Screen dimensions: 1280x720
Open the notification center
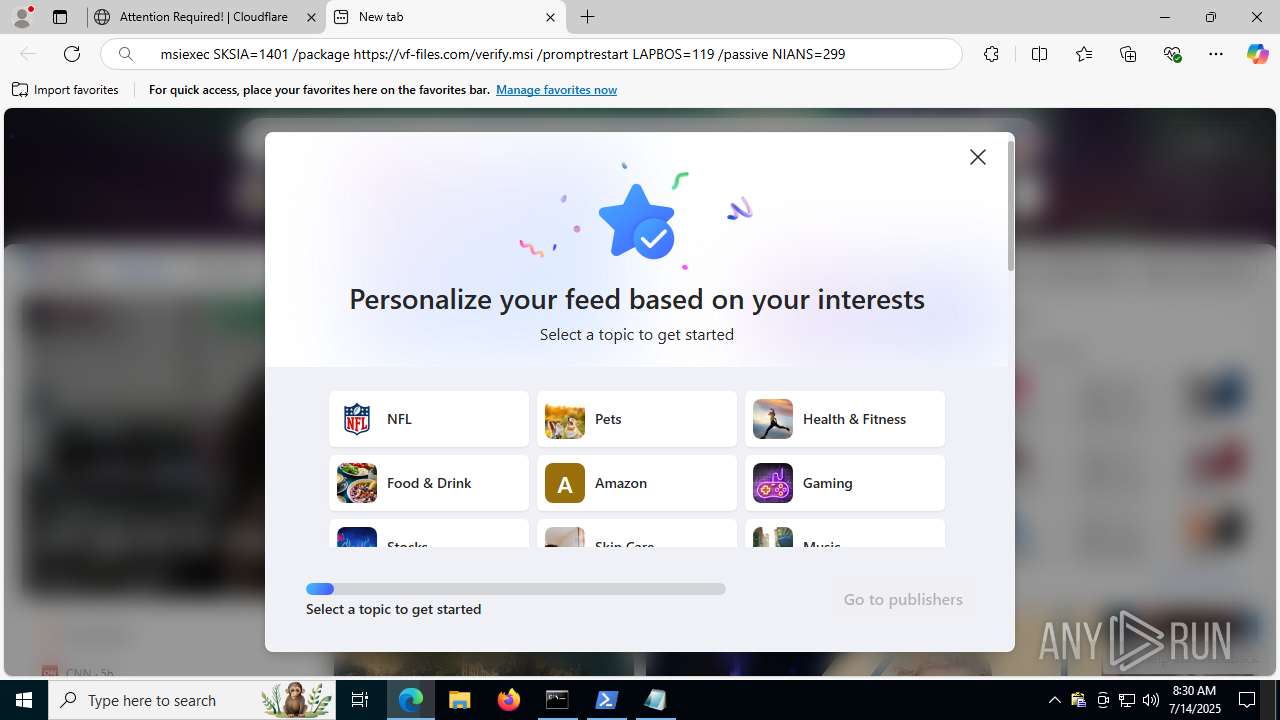[x=1247, y=700]
